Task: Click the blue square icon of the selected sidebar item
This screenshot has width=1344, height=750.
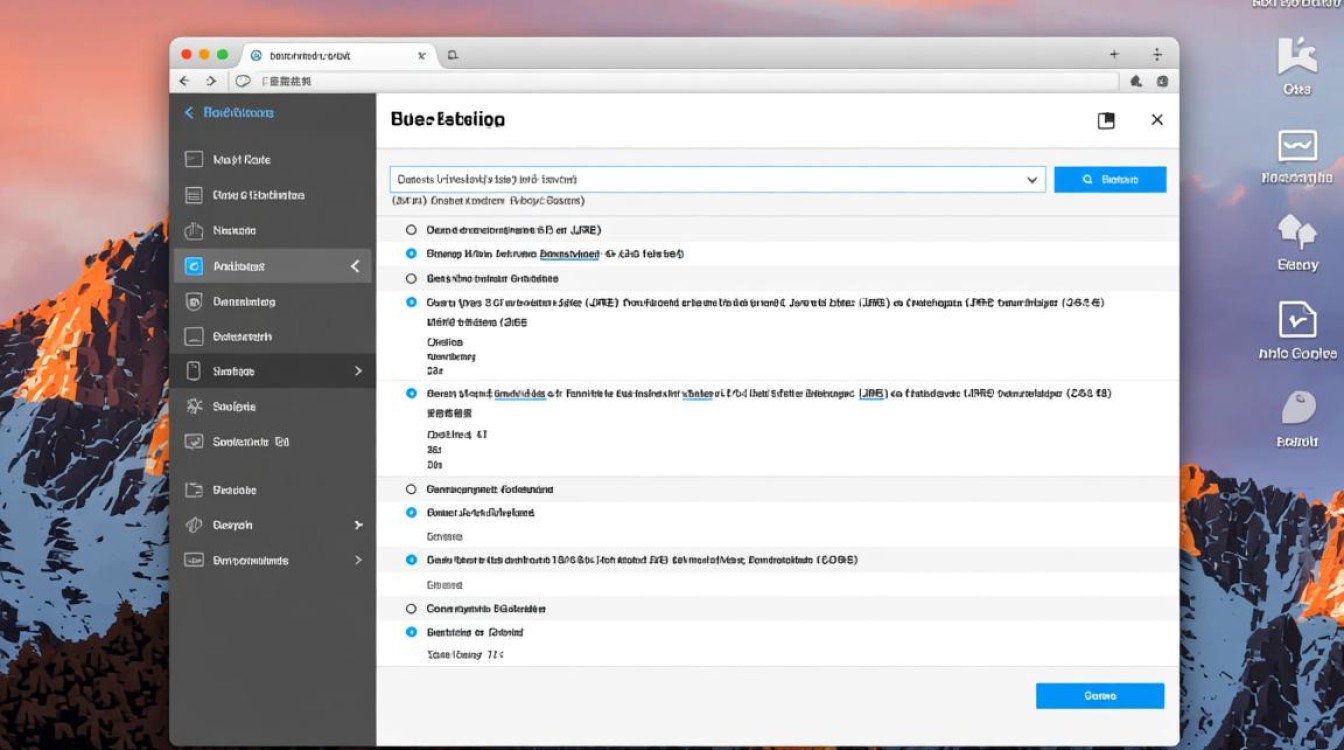Action: 194,266
